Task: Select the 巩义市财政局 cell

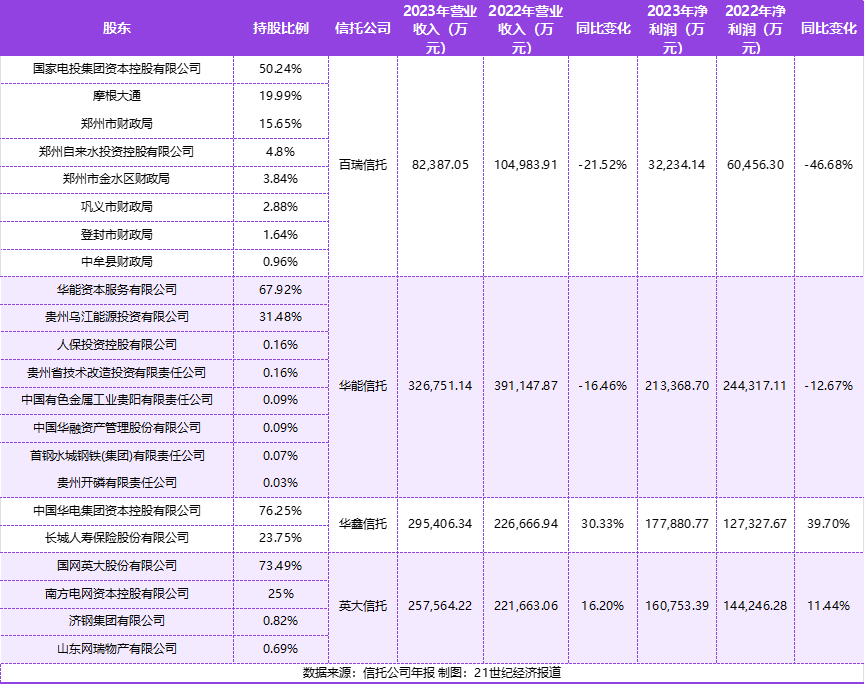Action: pos(116,207)
